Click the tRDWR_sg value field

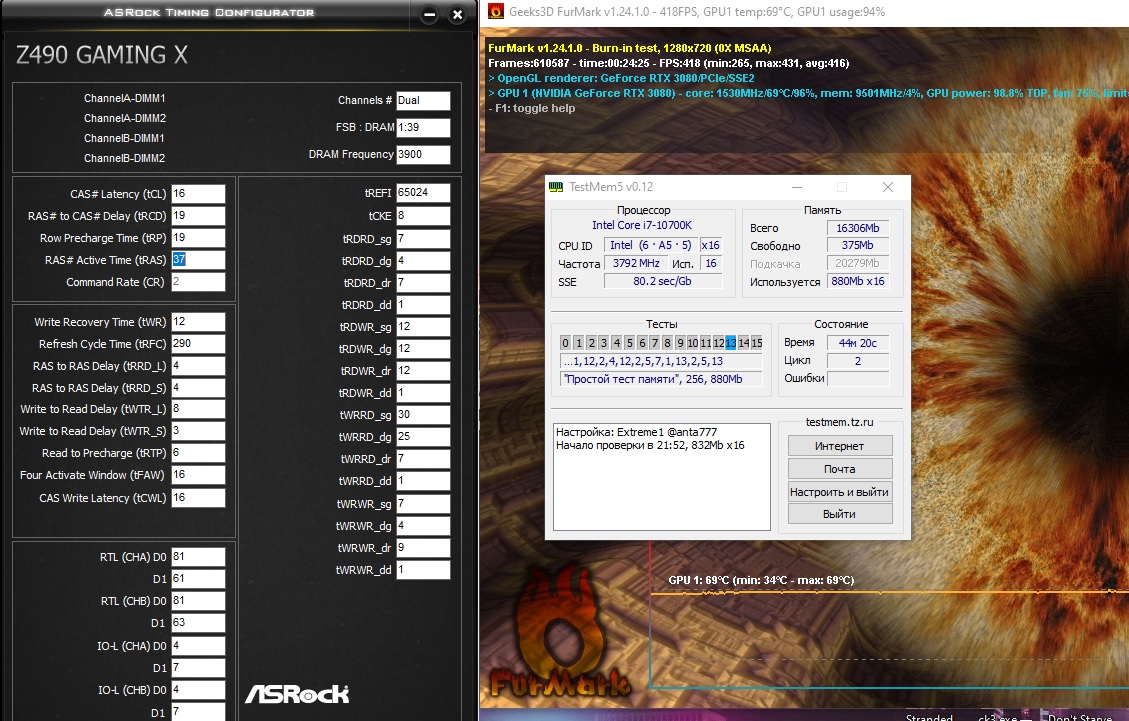click(x=423, y=327)
